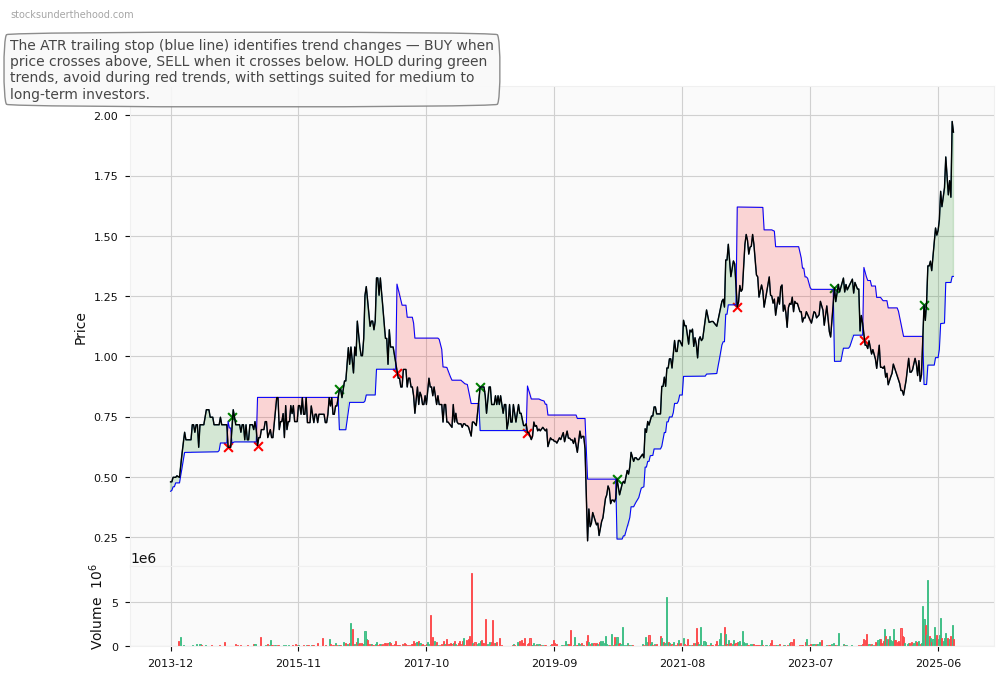Click the 2015-11 date label
The width and height of the screenshot is (1004, 678).
click(298, 663)
